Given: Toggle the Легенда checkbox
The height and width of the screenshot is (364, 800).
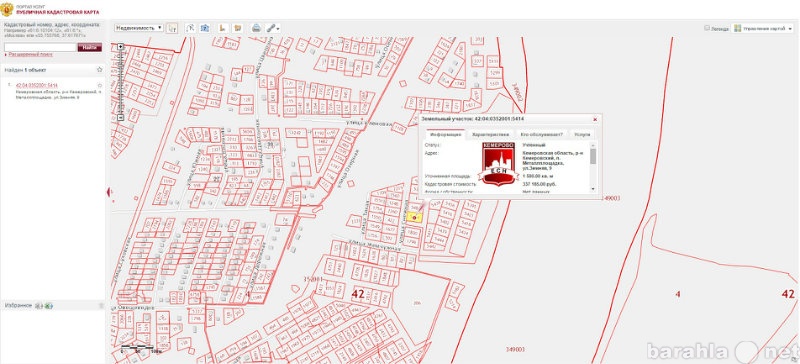Looking at the screenshot, I should [x=707, y=28].
